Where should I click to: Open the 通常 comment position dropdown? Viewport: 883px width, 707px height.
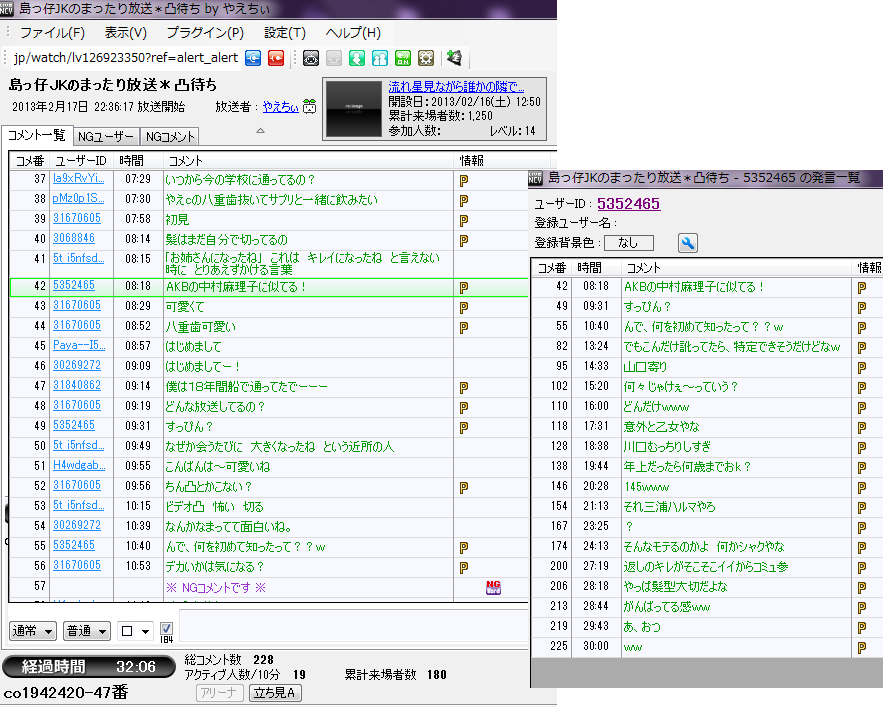click(x=33, y=631)
